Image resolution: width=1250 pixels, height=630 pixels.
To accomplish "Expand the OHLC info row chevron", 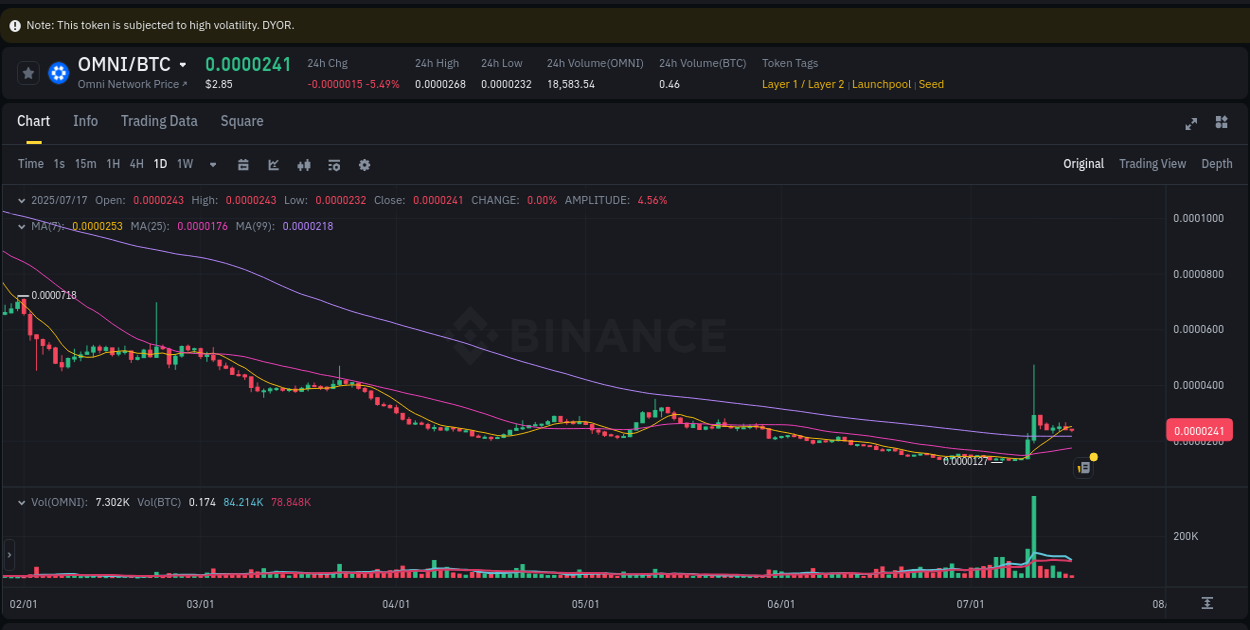I will (x=20, y=200).
